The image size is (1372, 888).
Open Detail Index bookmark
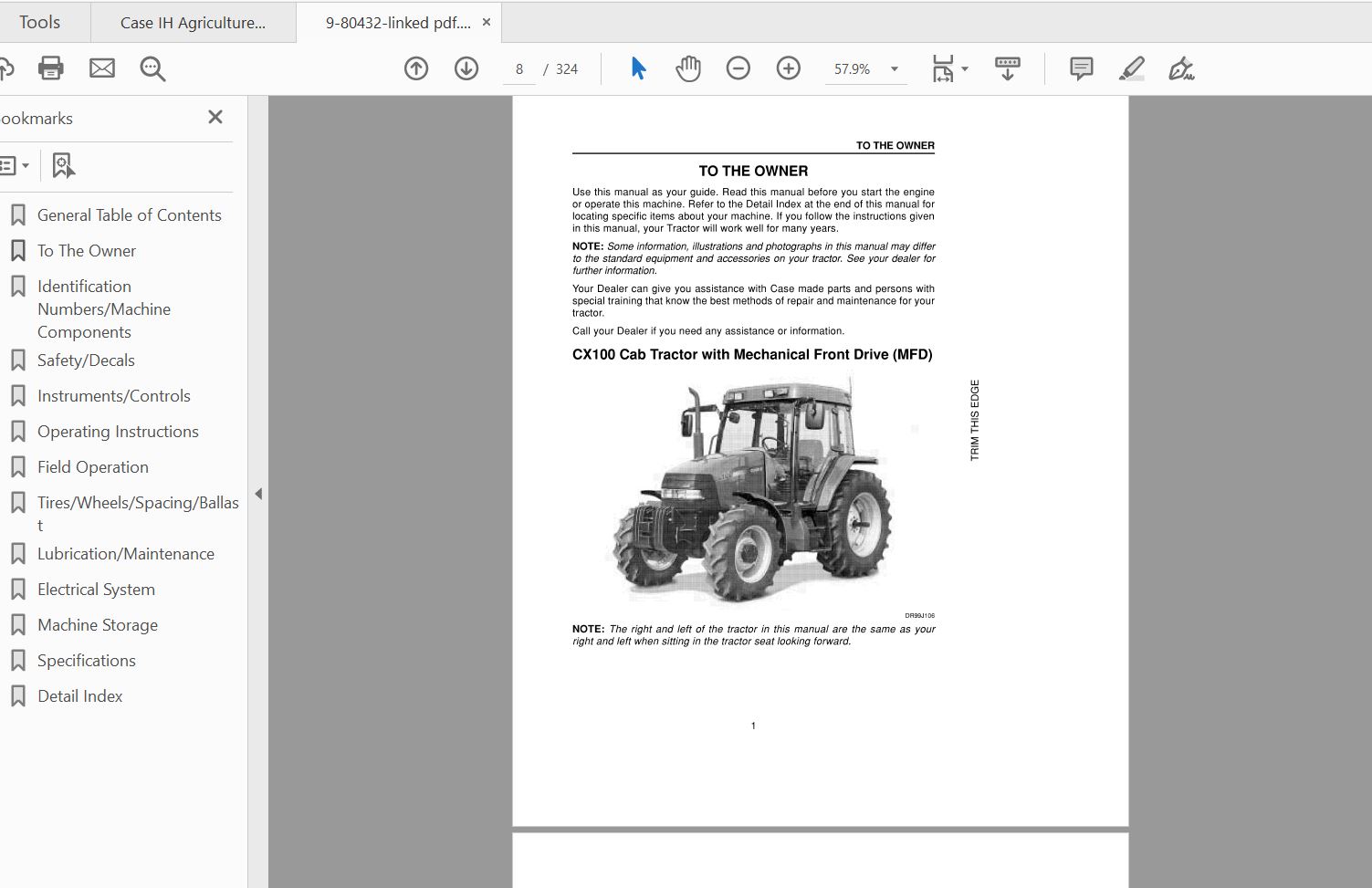pos(79,696)
